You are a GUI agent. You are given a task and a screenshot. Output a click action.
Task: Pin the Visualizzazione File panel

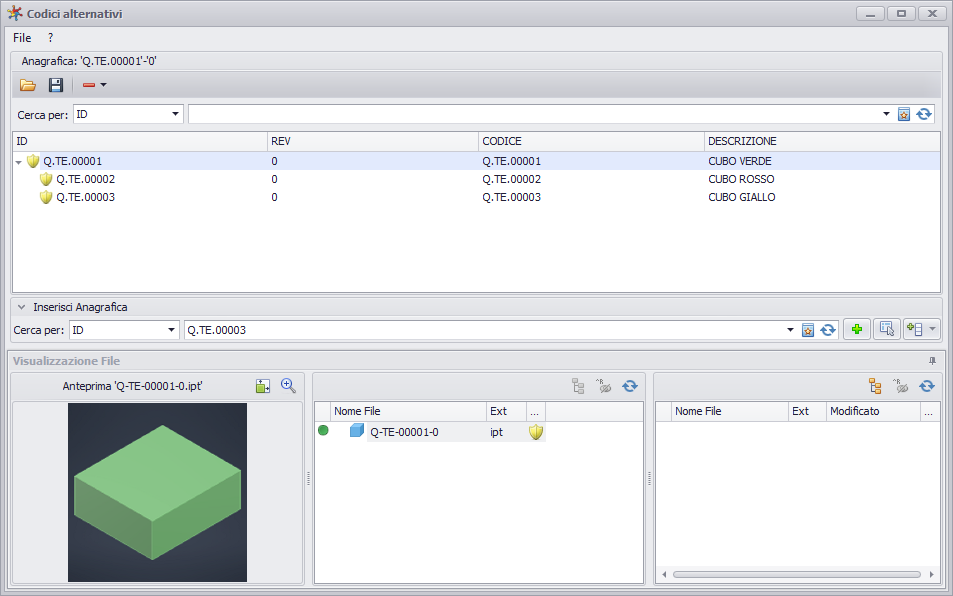coord(932,361)
